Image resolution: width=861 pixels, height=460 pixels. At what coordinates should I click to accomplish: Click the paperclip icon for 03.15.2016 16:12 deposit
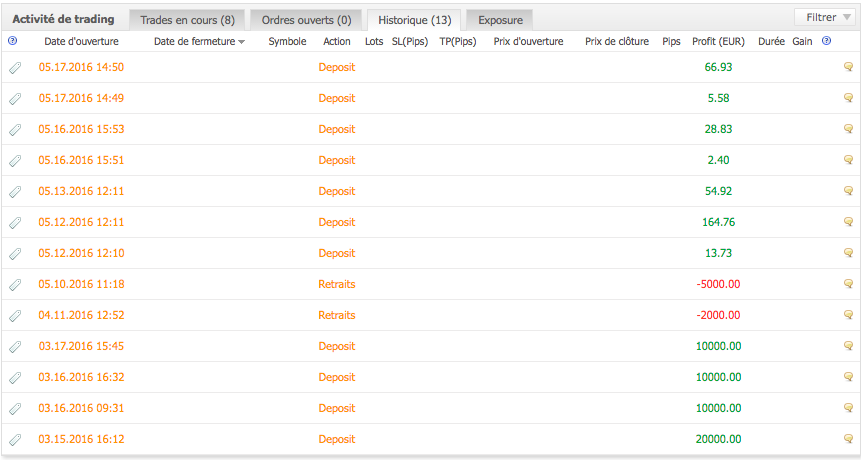click(14, 440)
